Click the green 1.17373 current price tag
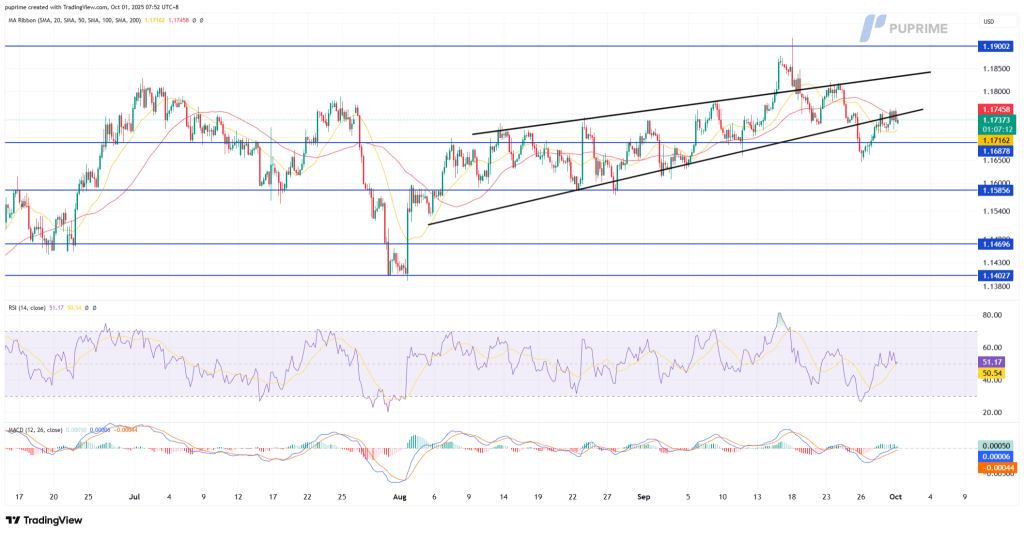 coord(997,119)
